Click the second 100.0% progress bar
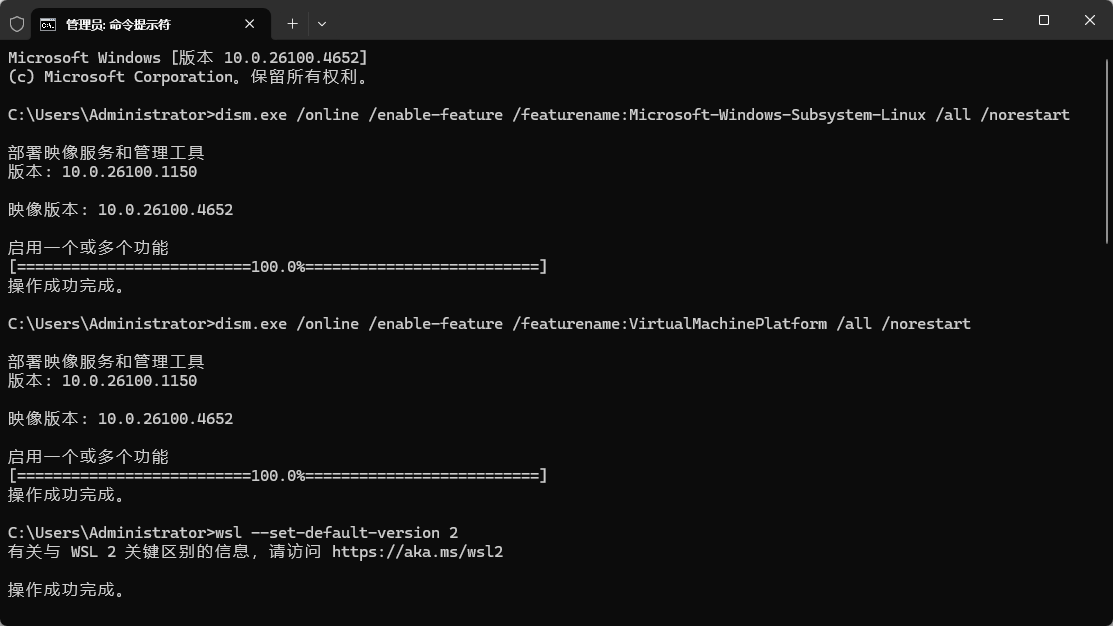 (277, 476)
